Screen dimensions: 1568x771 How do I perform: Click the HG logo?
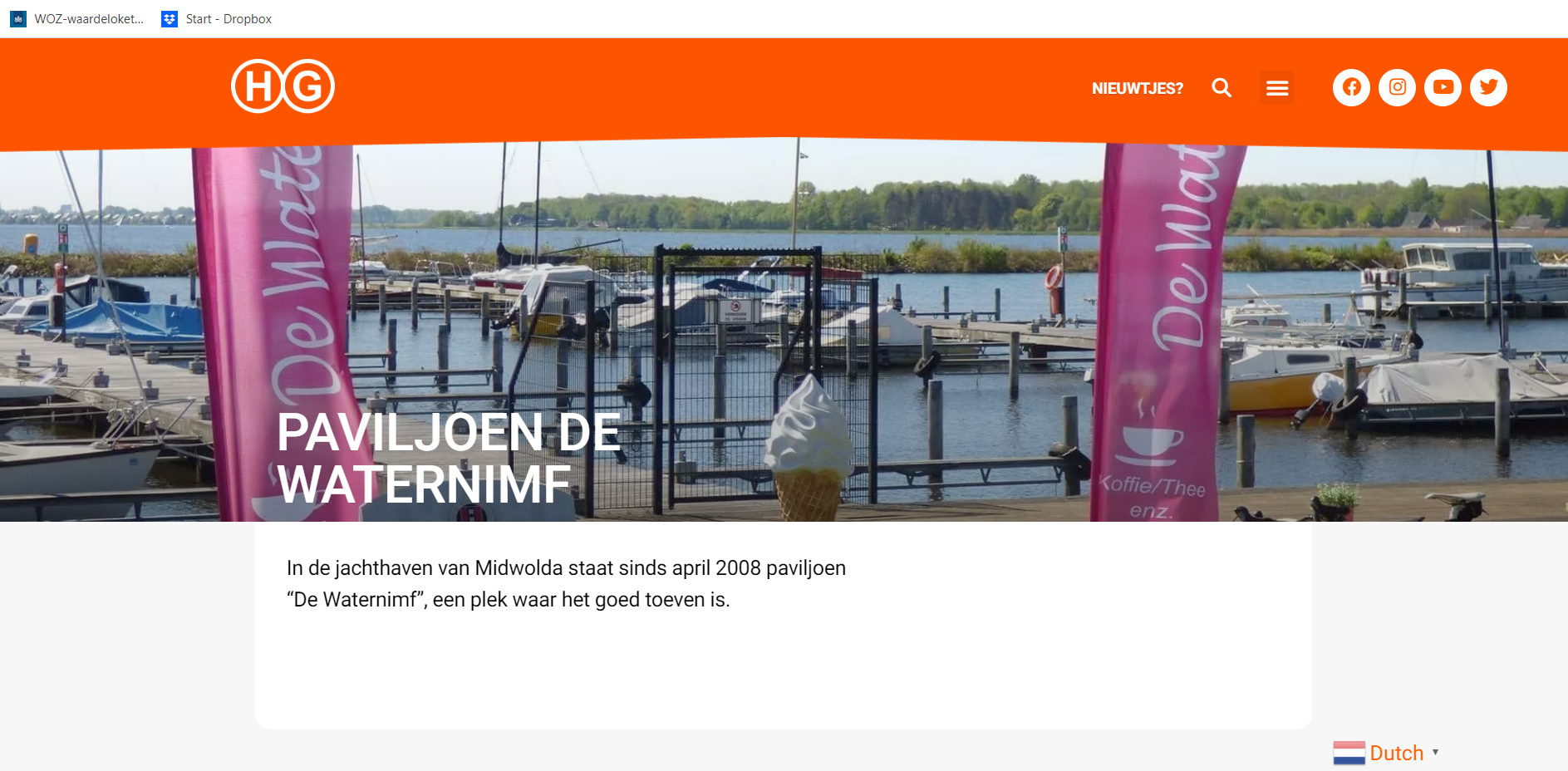click(283, 86)
